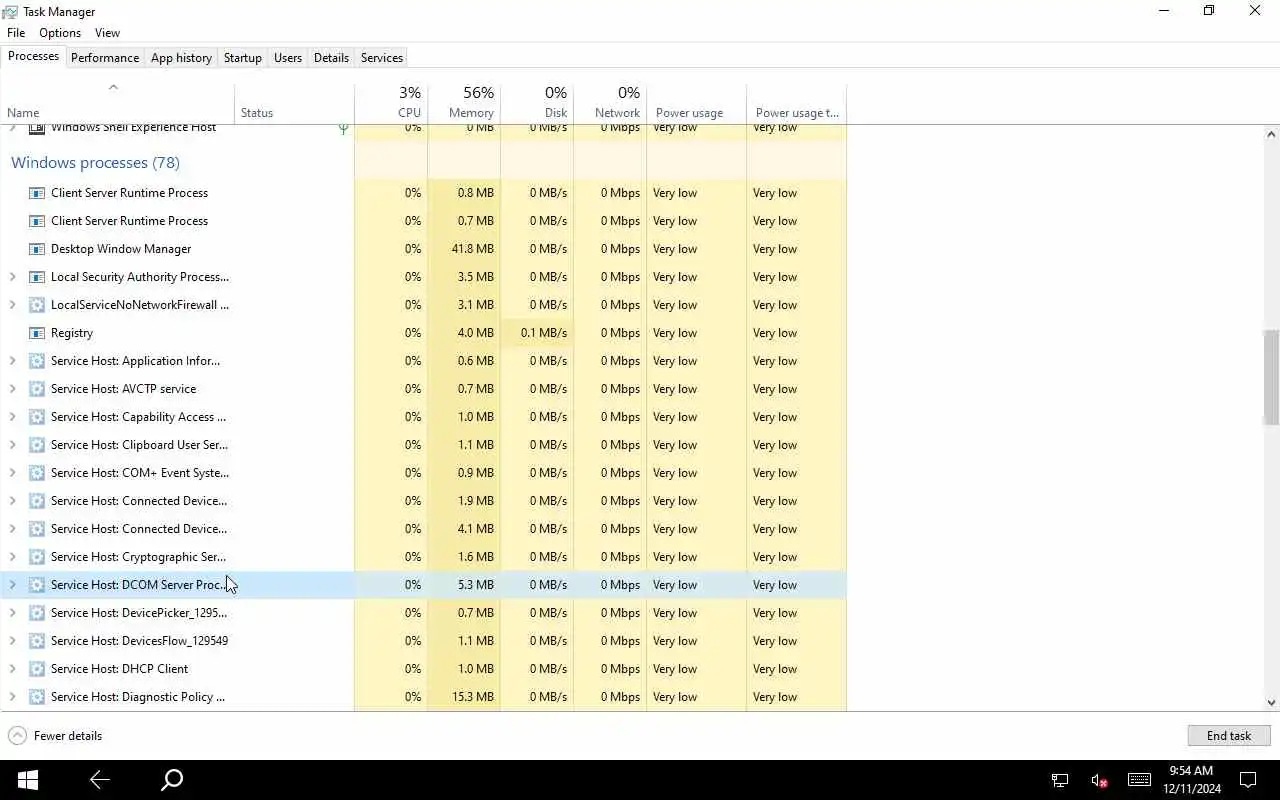
Task: Open the notification center icon
Action: pyautogui.click(x=1248, y=780)
